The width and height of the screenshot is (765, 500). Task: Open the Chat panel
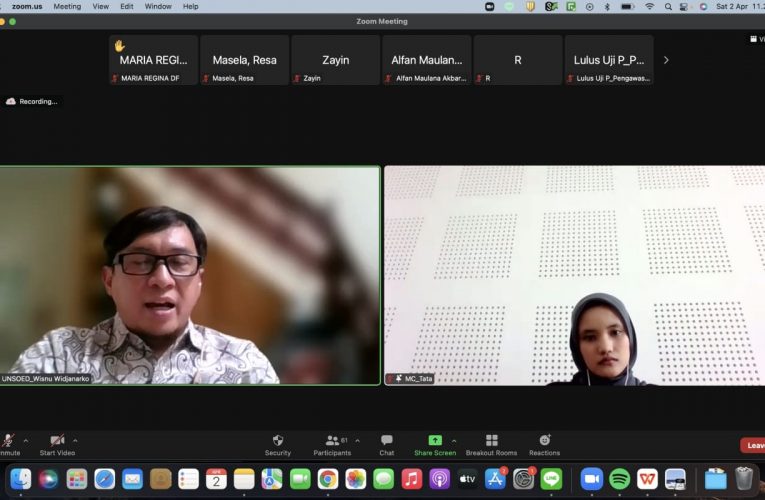click(386, 445)
